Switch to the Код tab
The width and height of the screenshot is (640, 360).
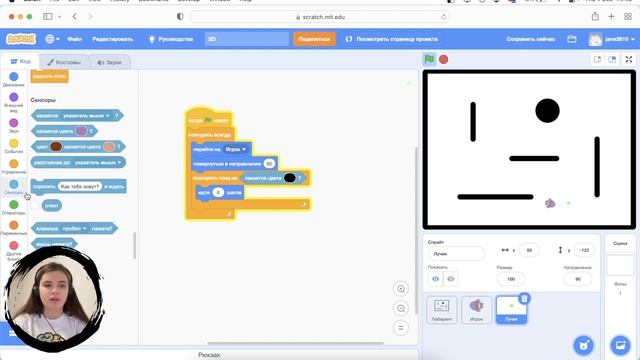[x=20, y=61]
